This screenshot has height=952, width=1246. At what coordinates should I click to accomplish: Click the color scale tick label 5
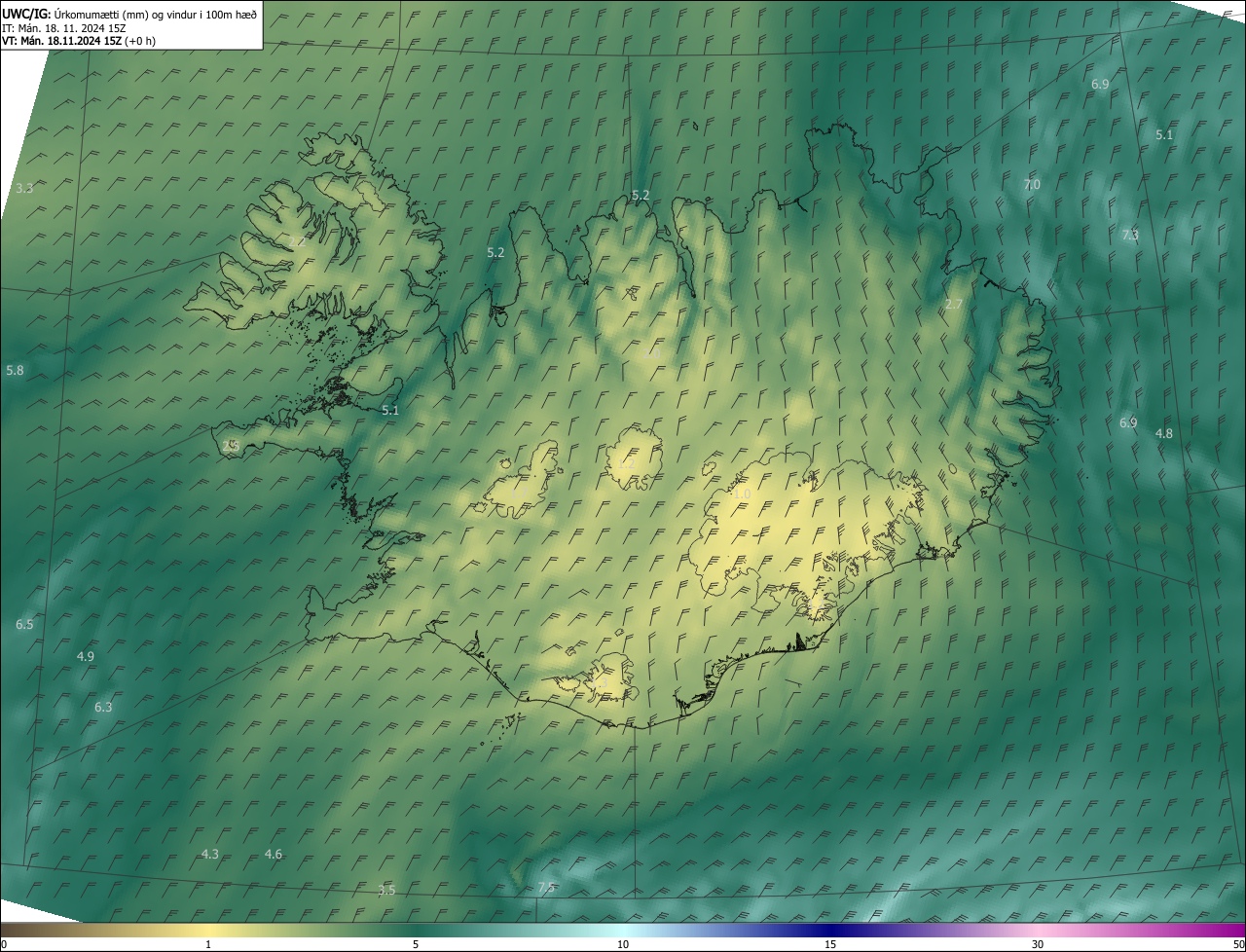(416, 944)
